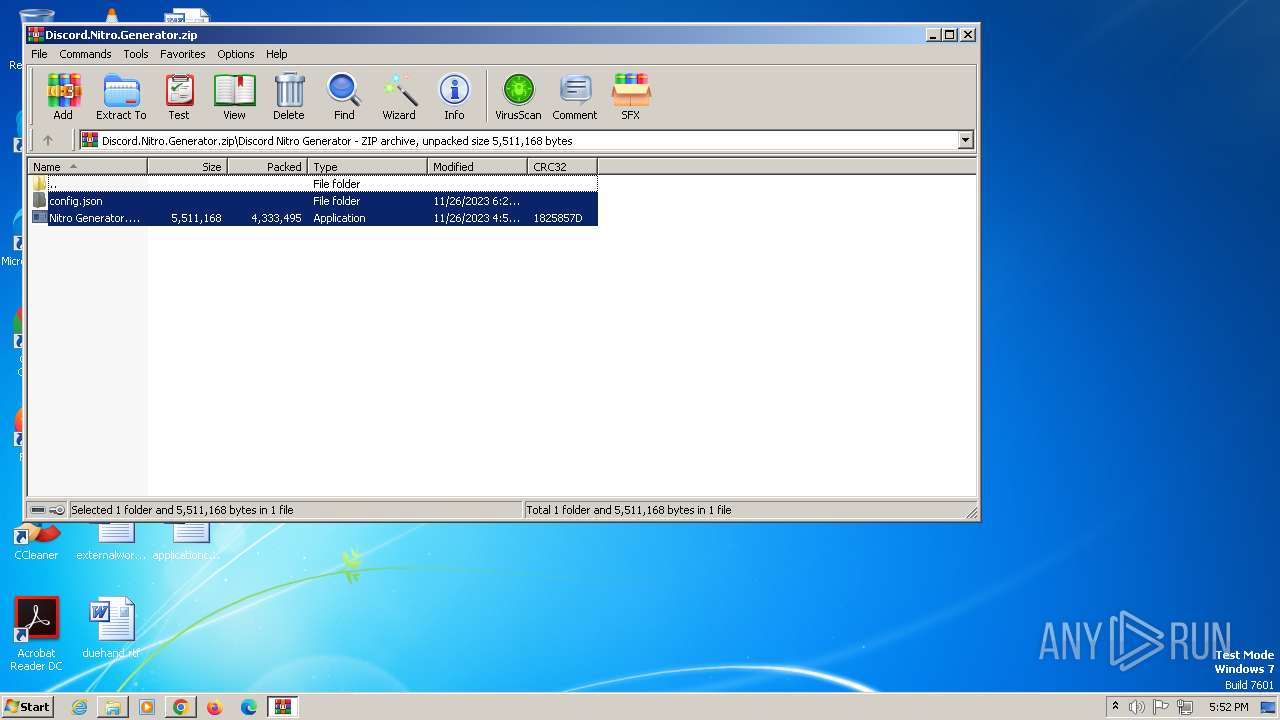Click the Show desktop button in the tray

click(x=1270, y=707)
